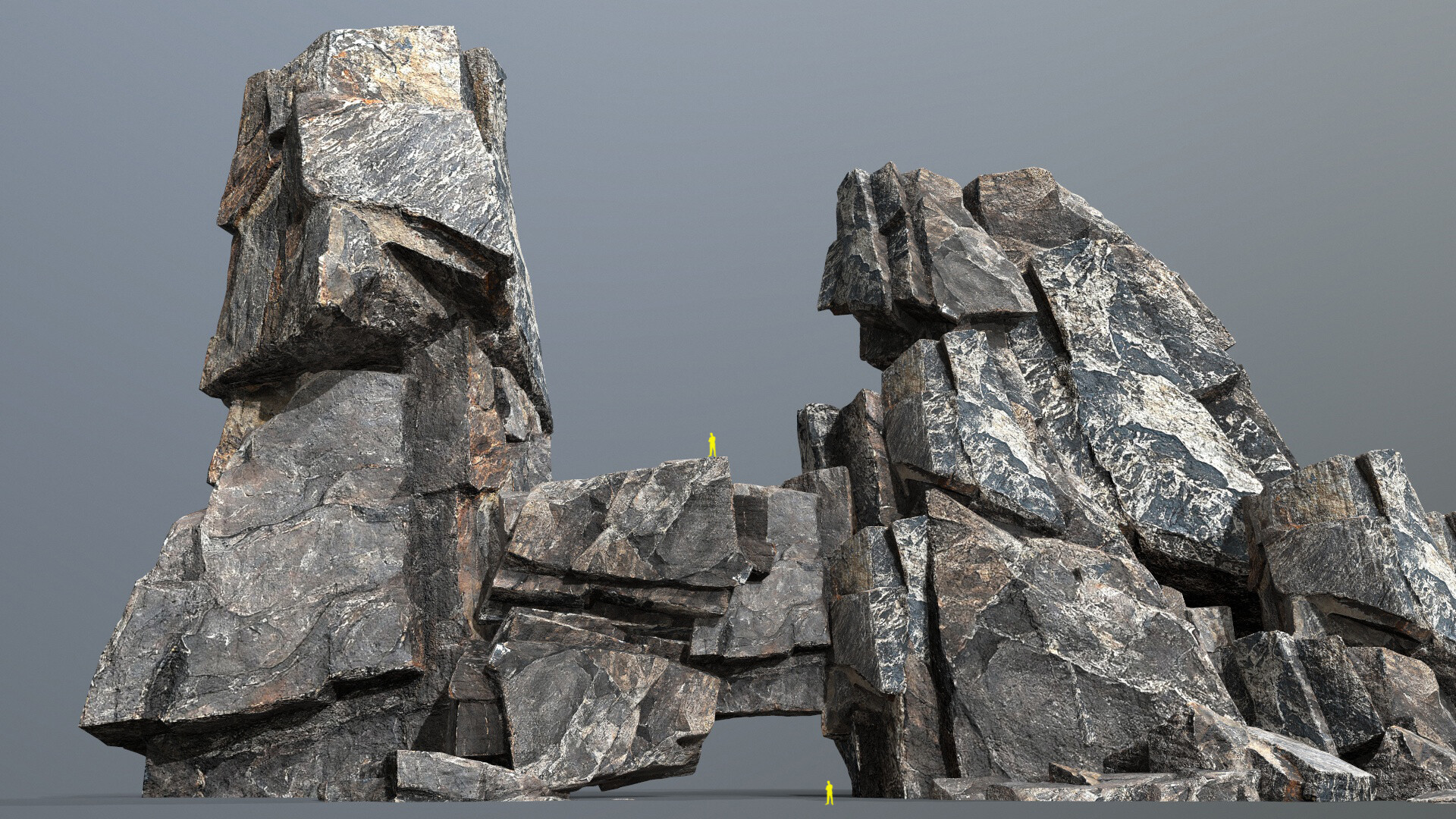Click the yellow figure on the arch
The width and height of the screenshot is (1456, 819).
[711, 445]
